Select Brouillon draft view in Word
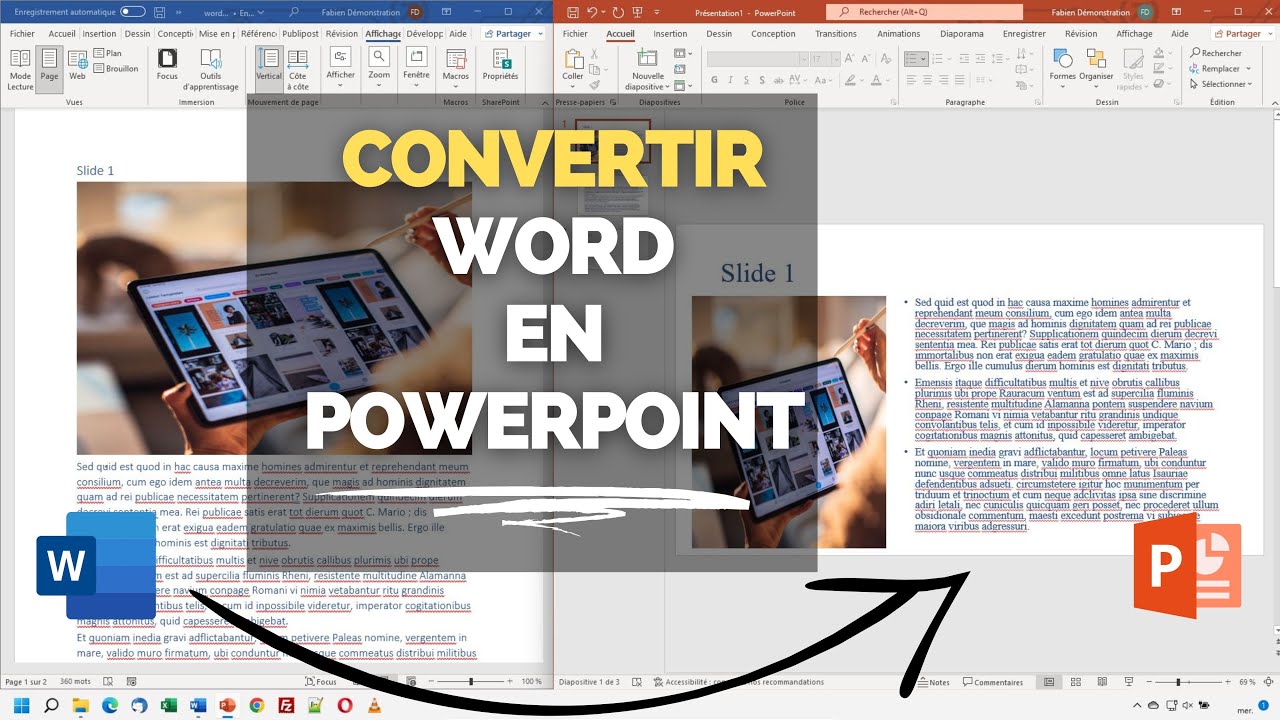The image size is (1280, 720). point(116,69)
